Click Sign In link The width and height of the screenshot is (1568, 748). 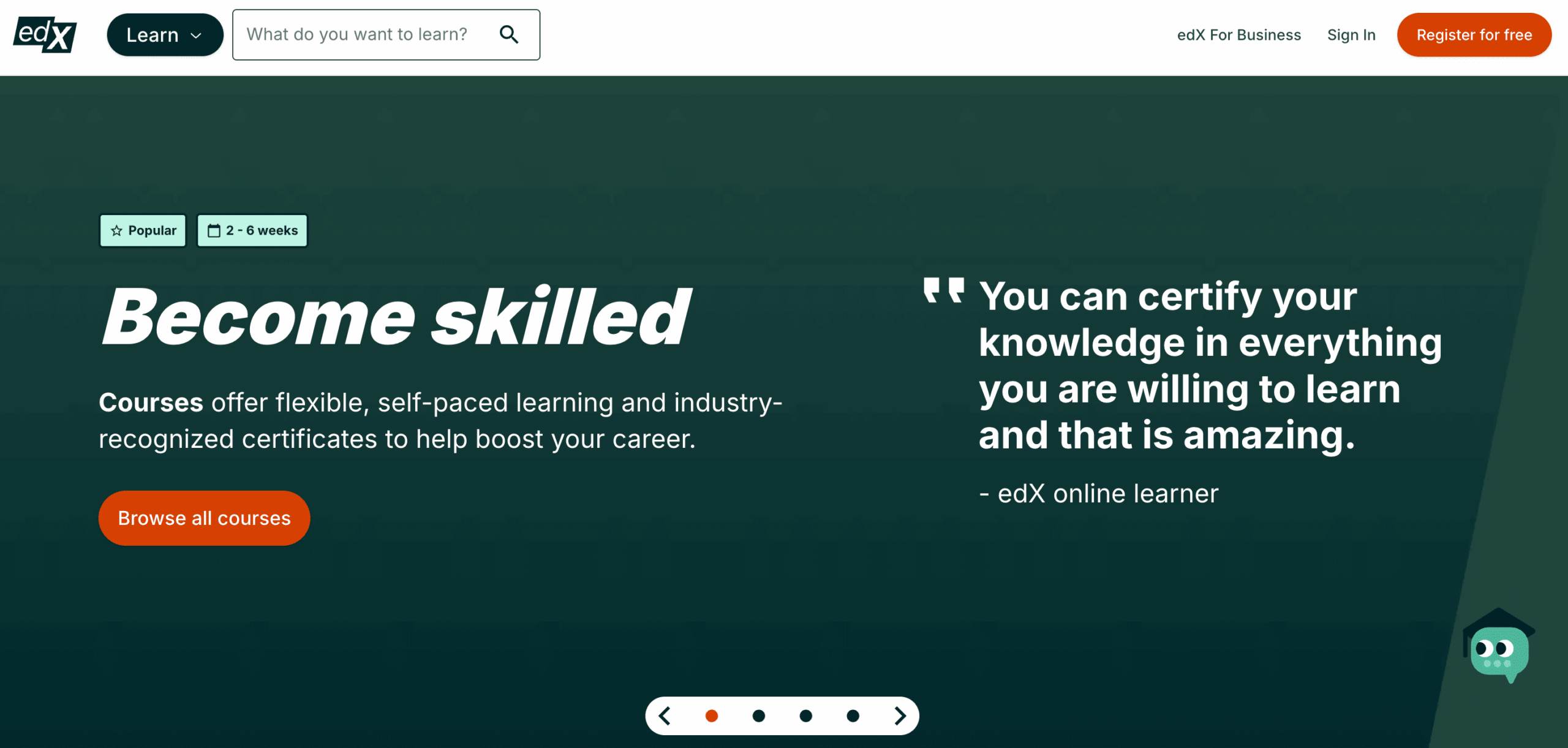[1351, 35]
